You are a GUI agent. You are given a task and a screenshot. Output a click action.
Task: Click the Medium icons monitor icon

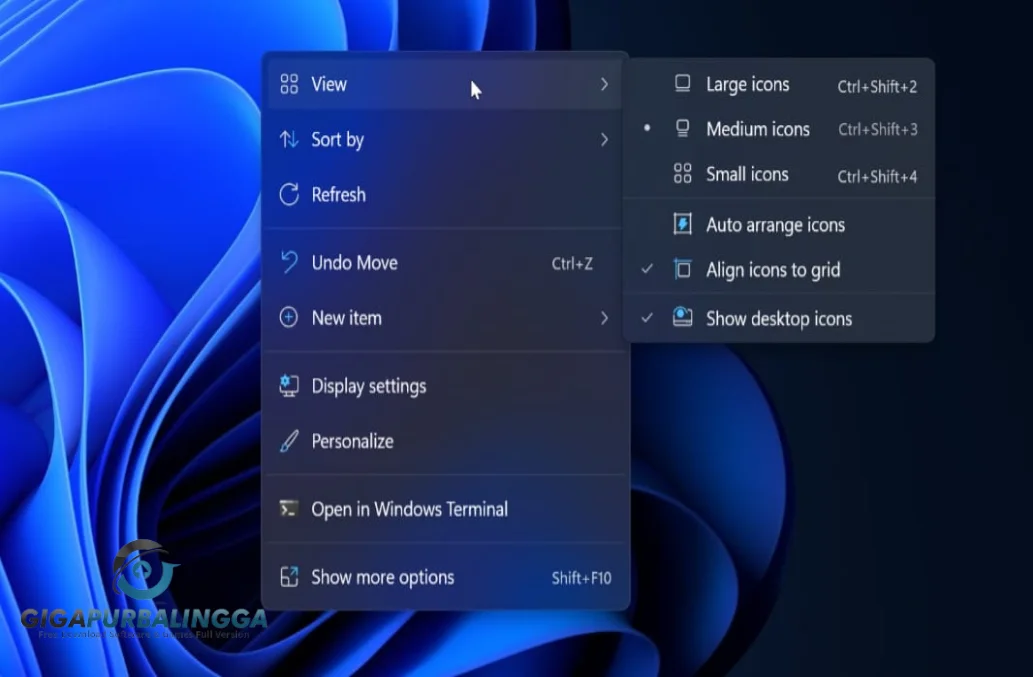(x=683, y=128)
